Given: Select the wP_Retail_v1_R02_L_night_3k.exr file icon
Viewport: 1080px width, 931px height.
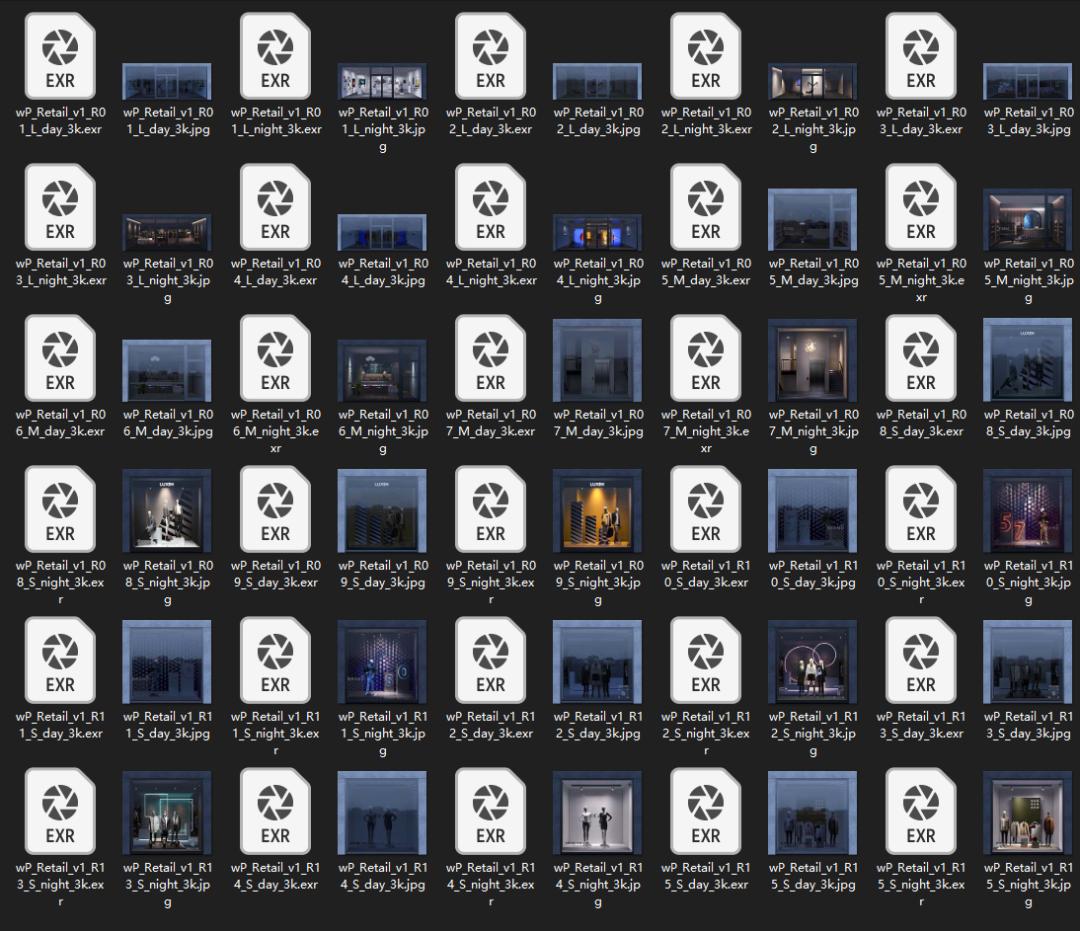Looking at the screenshot, I should click(706, 56).
